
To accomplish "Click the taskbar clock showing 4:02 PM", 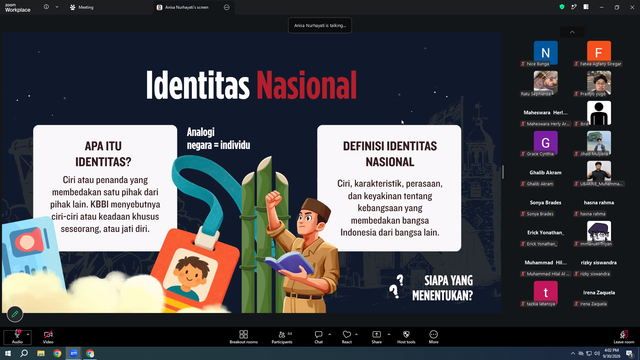I will pos(611,353).
